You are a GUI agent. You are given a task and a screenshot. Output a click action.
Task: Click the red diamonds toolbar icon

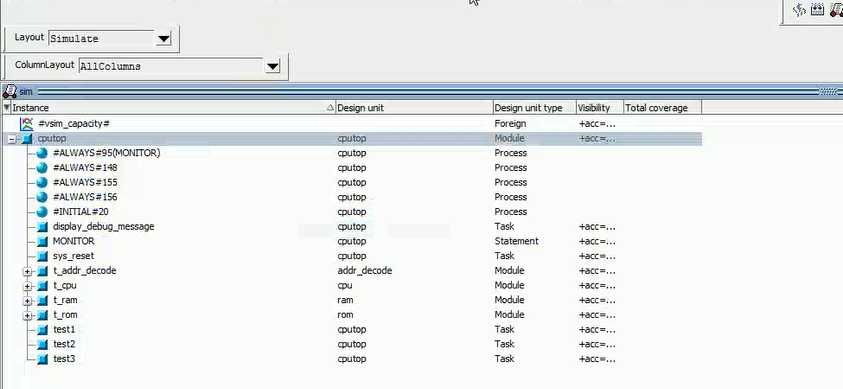pos(836,9)
